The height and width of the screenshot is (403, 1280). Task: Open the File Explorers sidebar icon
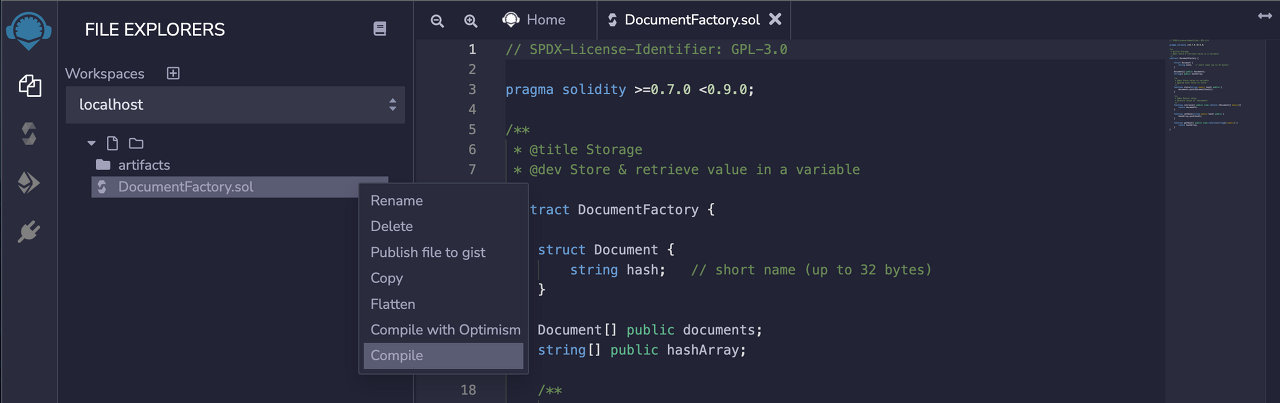tap(29, 86)
